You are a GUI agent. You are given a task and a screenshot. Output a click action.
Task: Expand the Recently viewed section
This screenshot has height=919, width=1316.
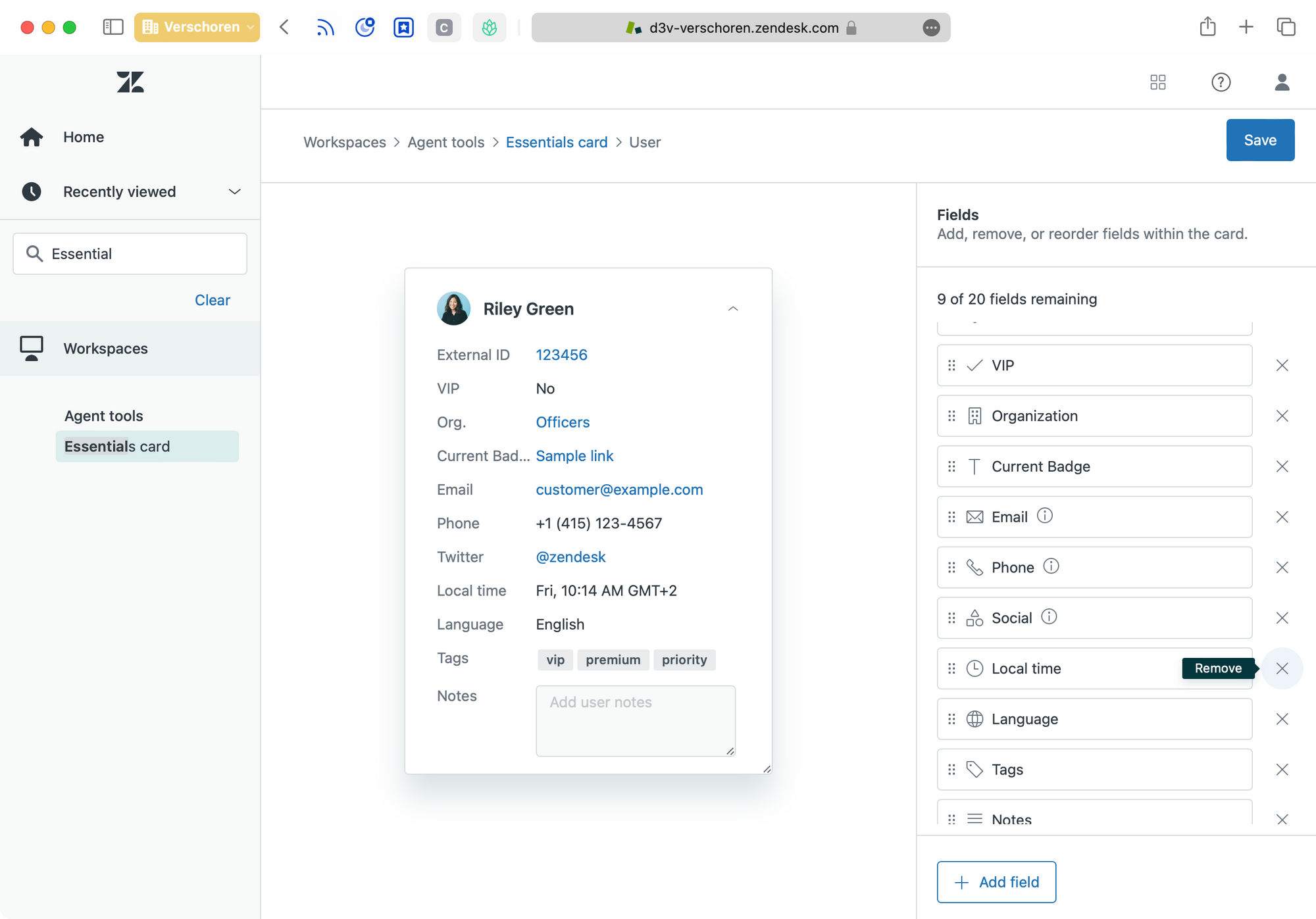click(234, 191)
